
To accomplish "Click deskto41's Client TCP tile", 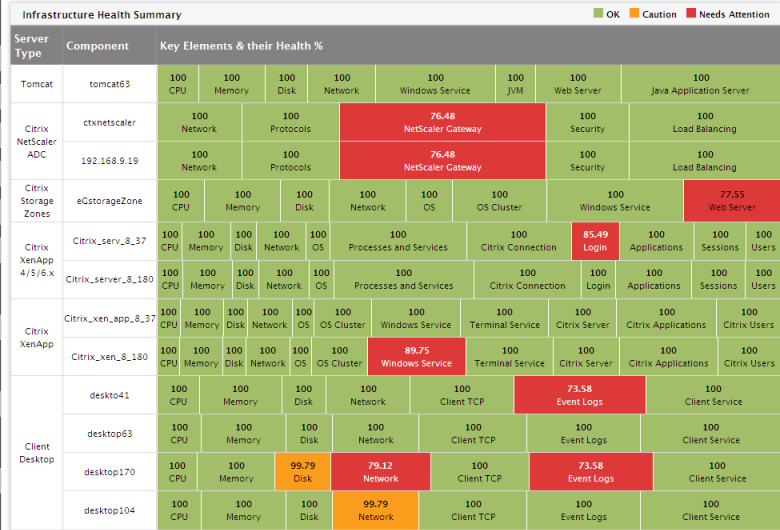I will 462,395.
